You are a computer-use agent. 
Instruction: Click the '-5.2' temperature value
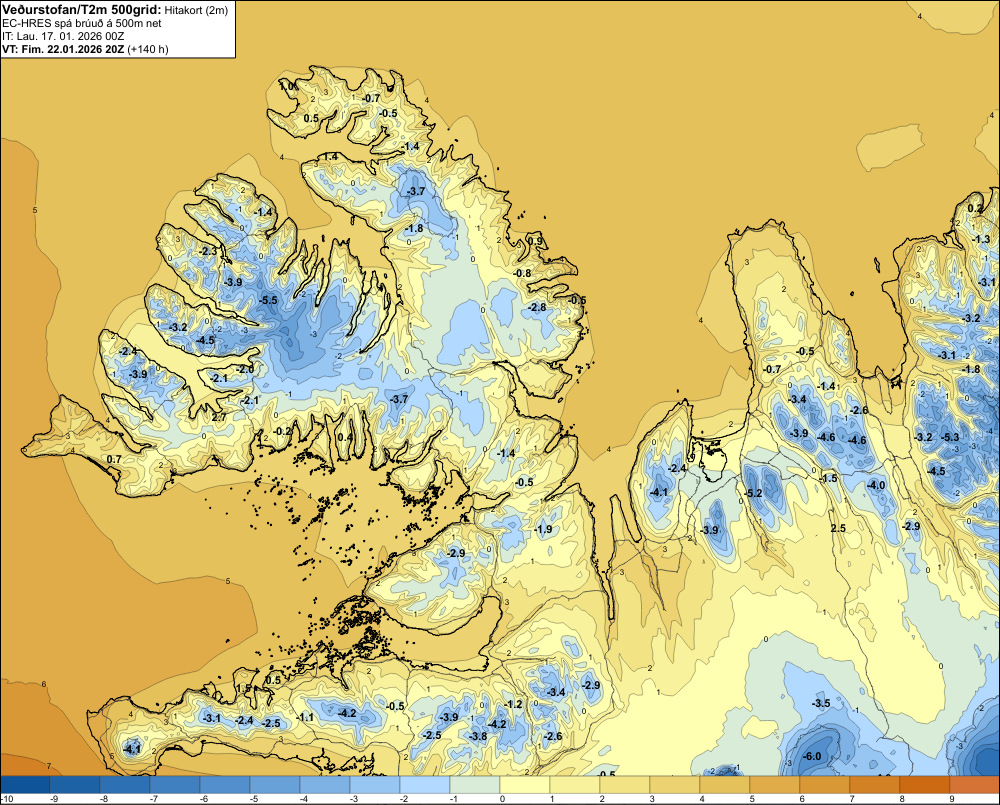[x=754, y=493]
